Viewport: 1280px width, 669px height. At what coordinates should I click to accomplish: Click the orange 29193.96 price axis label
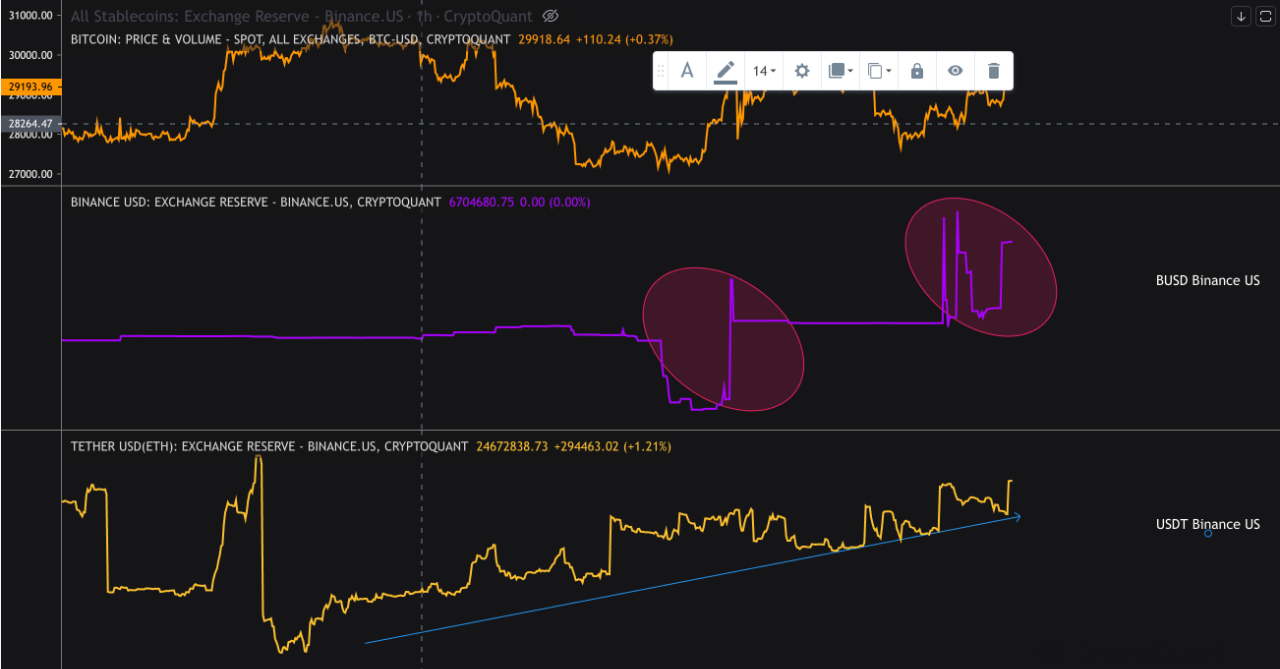(x=30, y=88)
